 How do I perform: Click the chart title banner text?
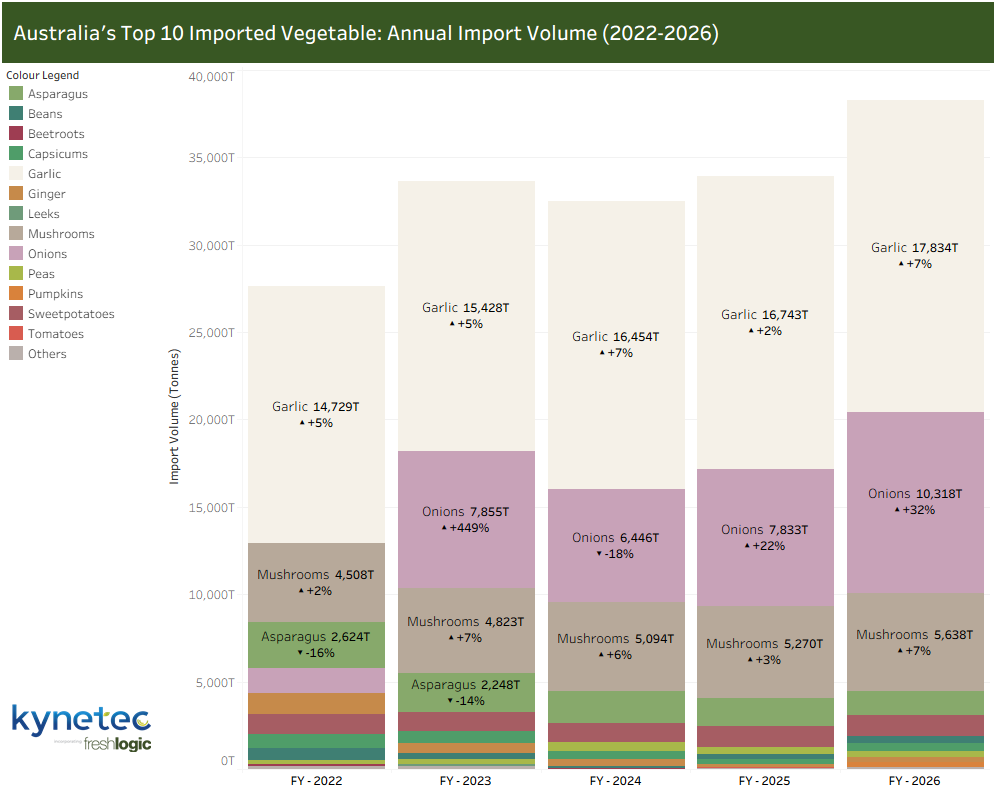pos(366,33)
